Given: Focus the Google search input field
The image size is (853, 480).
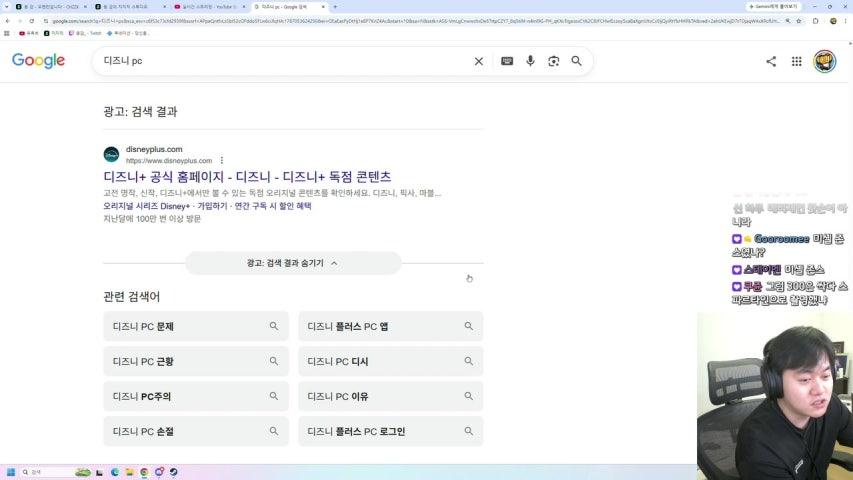Looking at the screenshot, I should point(286,61).
